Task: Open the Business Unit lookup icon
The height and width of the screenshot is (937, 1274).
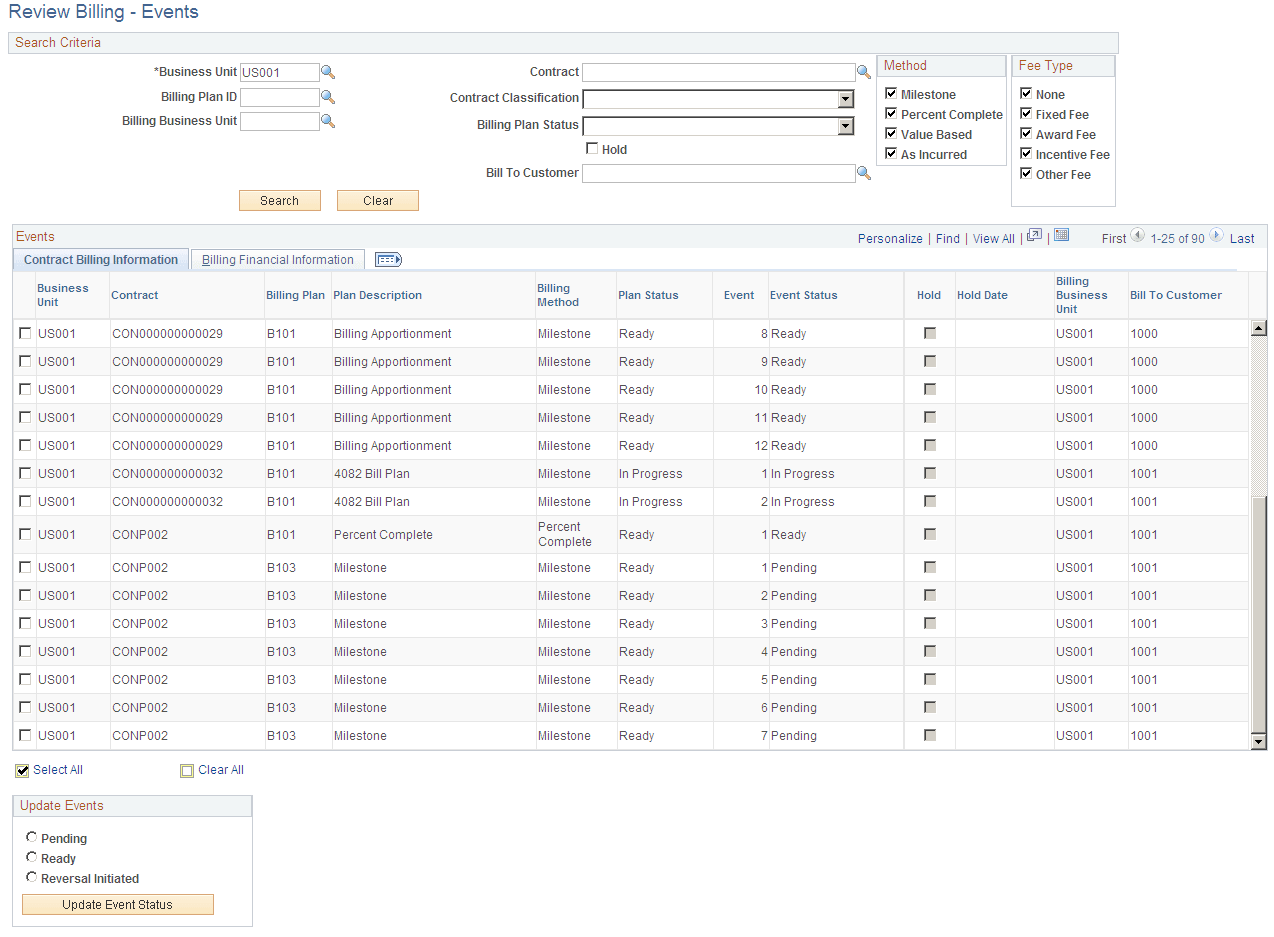Action: tap(328, 72)
